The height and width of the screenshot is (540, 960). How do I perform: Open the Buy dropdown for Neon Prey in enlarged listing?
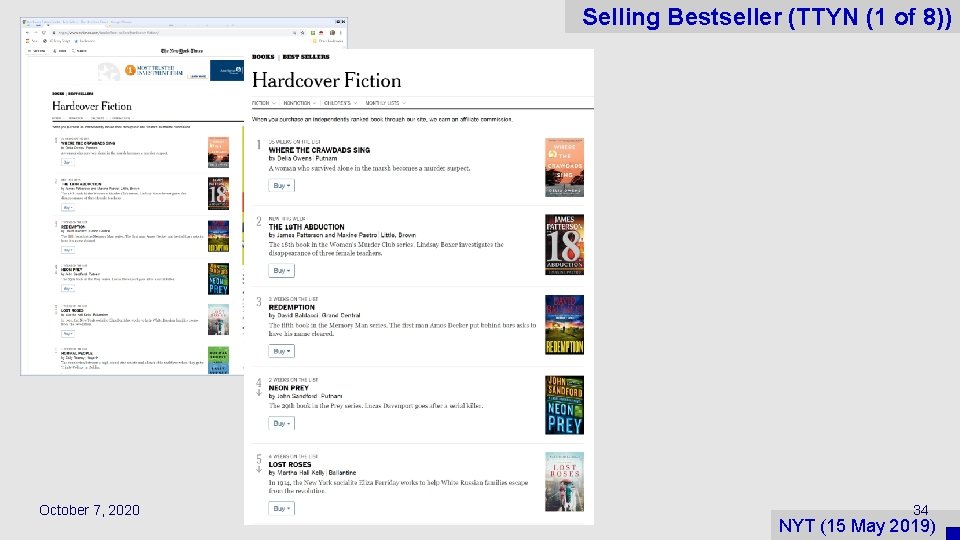tap(281, 424)
